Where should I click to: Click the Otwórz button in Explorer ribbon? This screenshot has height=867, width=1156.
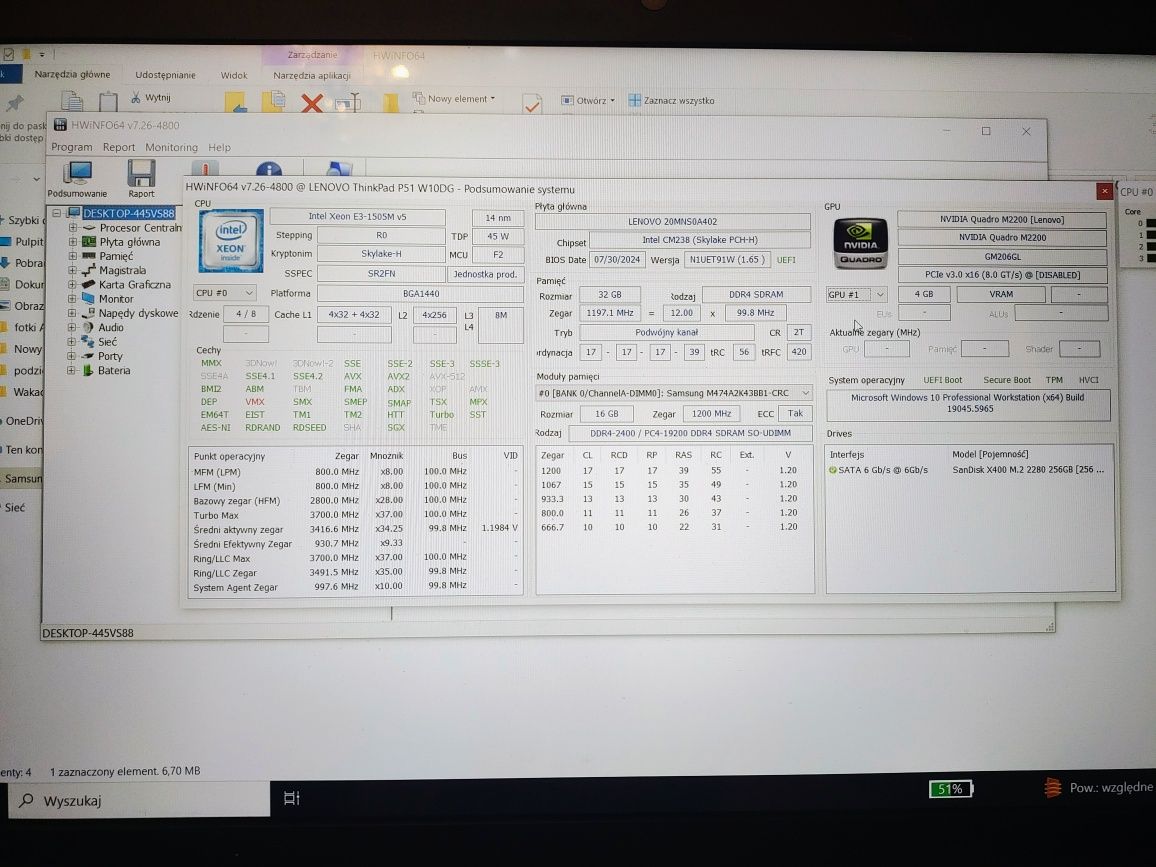click(x=588, y=100)
